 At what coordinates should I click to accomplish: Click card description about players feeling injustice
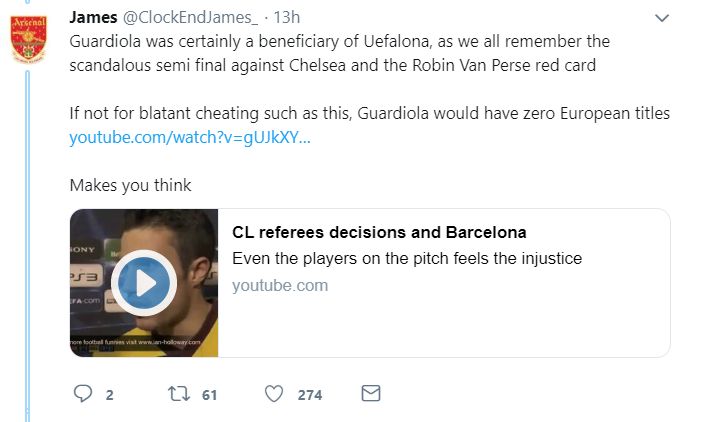click(x=407, y=259)
